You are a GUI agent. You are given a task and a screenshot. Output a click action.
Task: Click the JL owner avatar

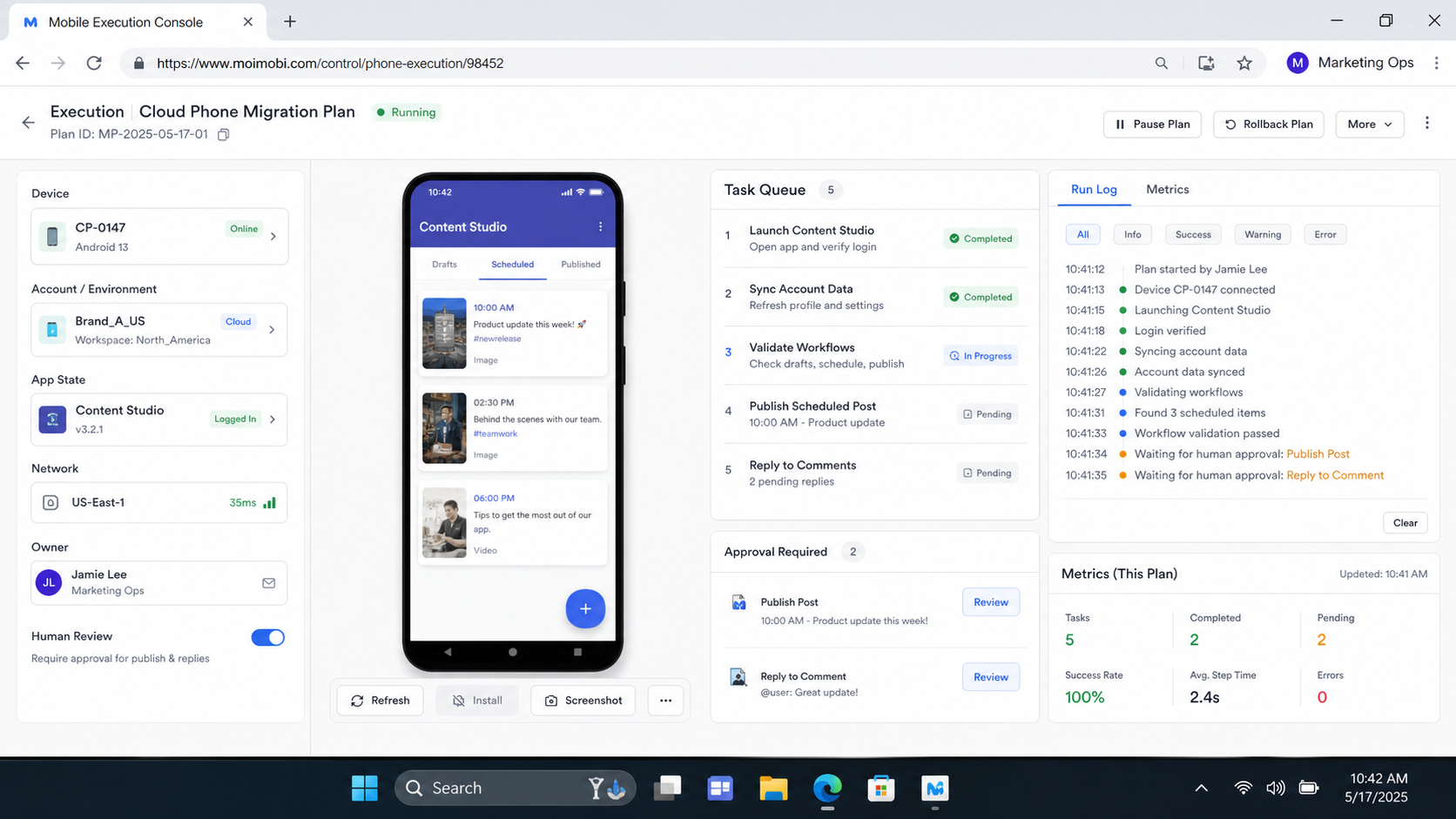(x=49, y=582)
